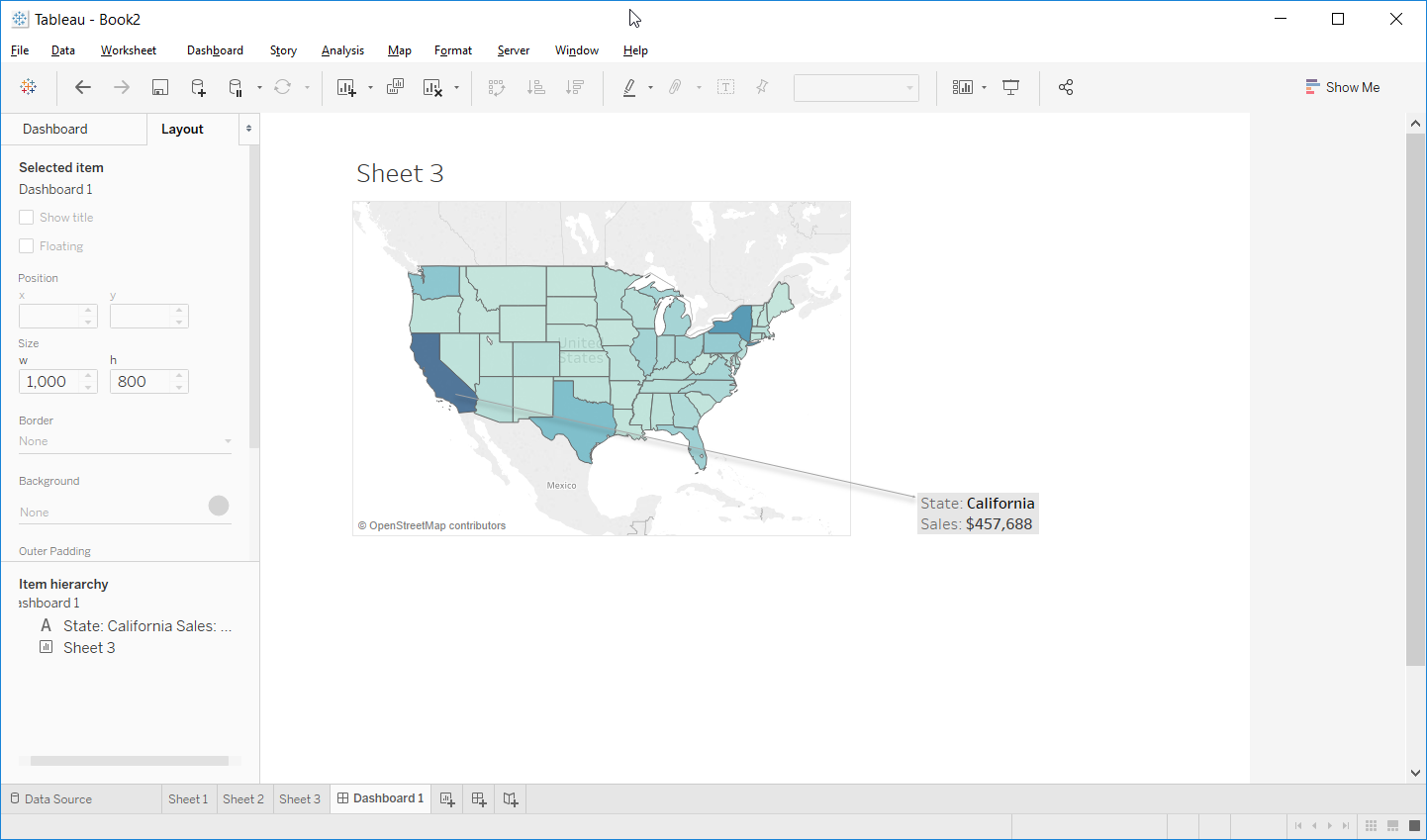1427x840 pixels.
Task: Click the Highlight pen icon on toolbar
Action: point(631,87)
